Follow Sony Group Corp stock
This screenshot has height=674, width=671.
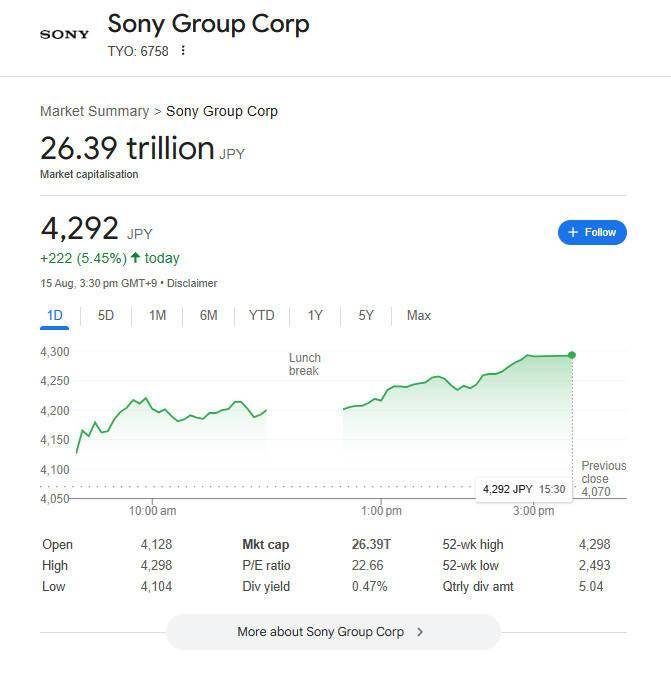coord(592,233)
